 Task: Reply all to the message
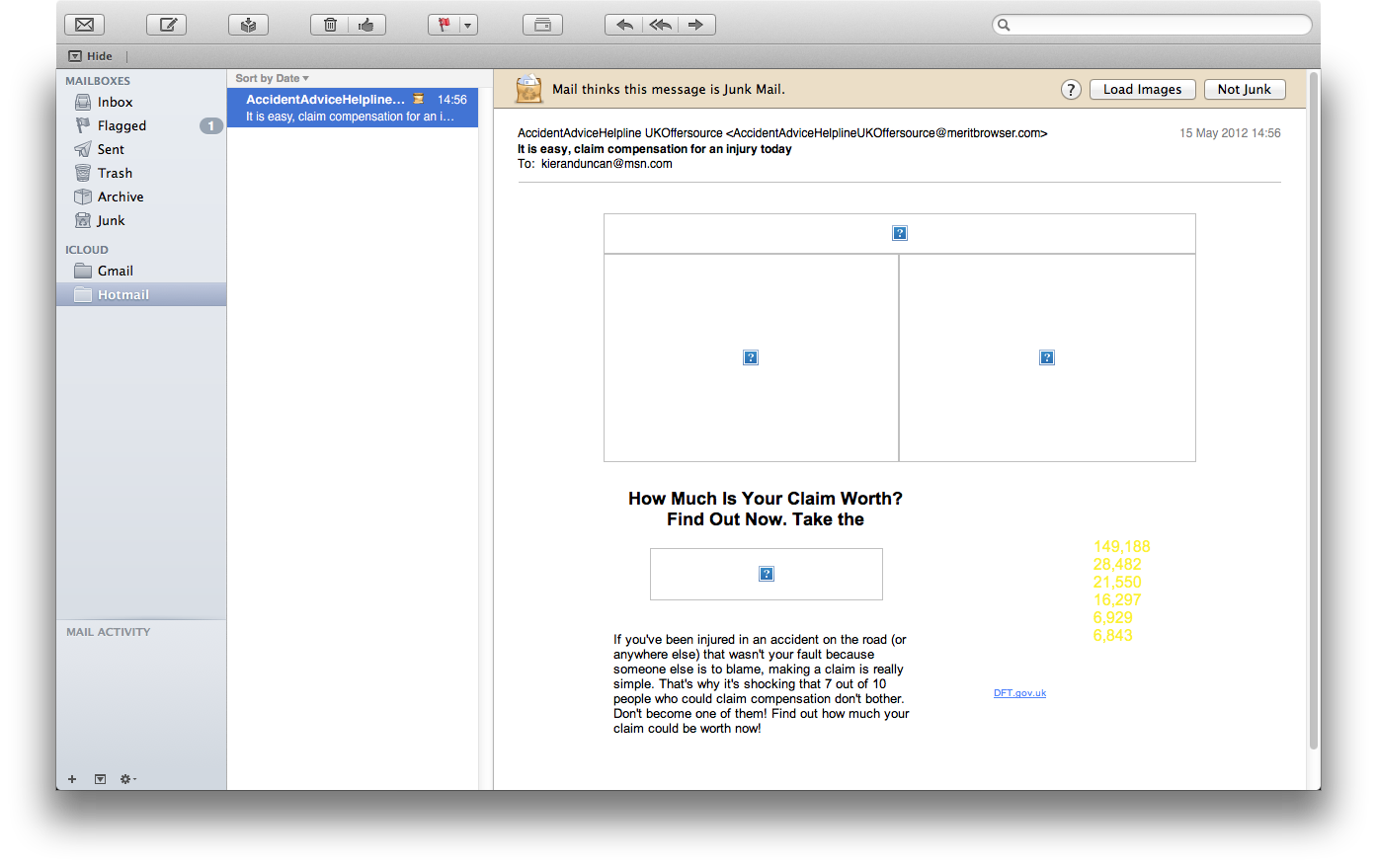tap(660, 25)
